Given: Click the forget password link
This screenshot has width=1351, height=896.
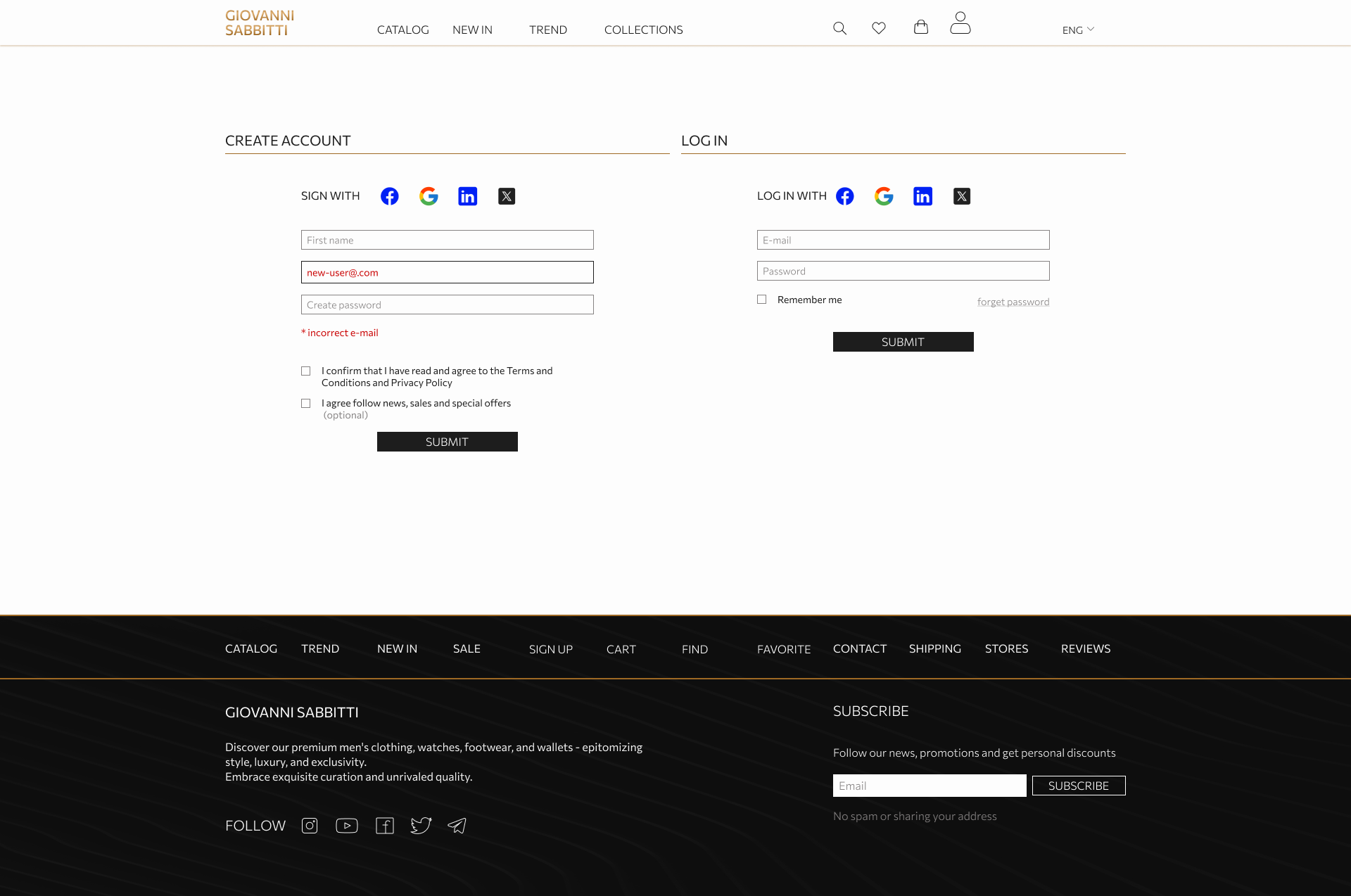Looking at the screenshot, I should click(1013, 302).
